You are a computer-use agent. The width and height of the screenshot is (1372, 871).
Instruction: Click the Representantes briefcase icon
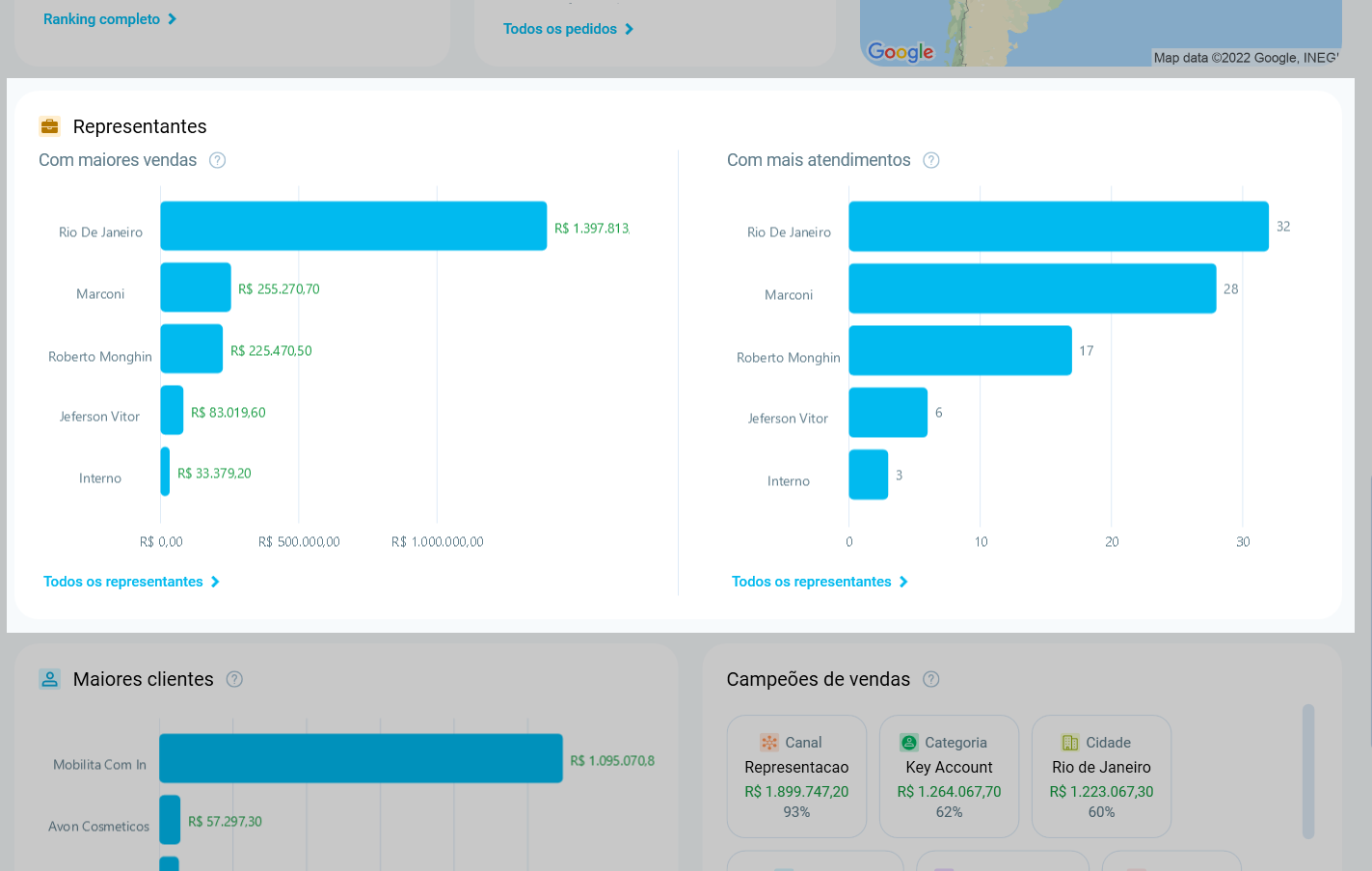pyautogui.click(x=49, y=126)
